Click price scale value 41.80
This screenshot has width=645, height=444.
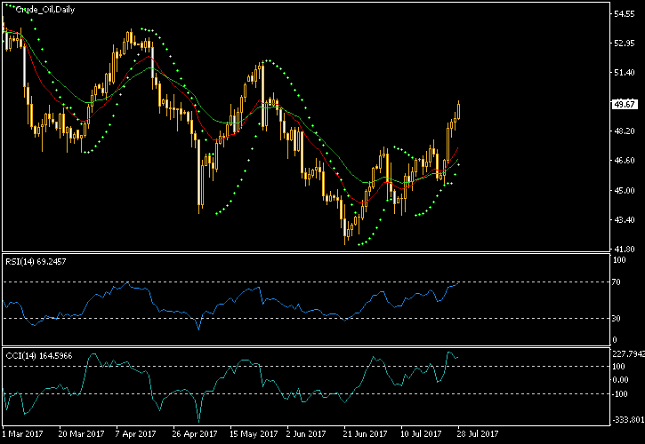624,249
